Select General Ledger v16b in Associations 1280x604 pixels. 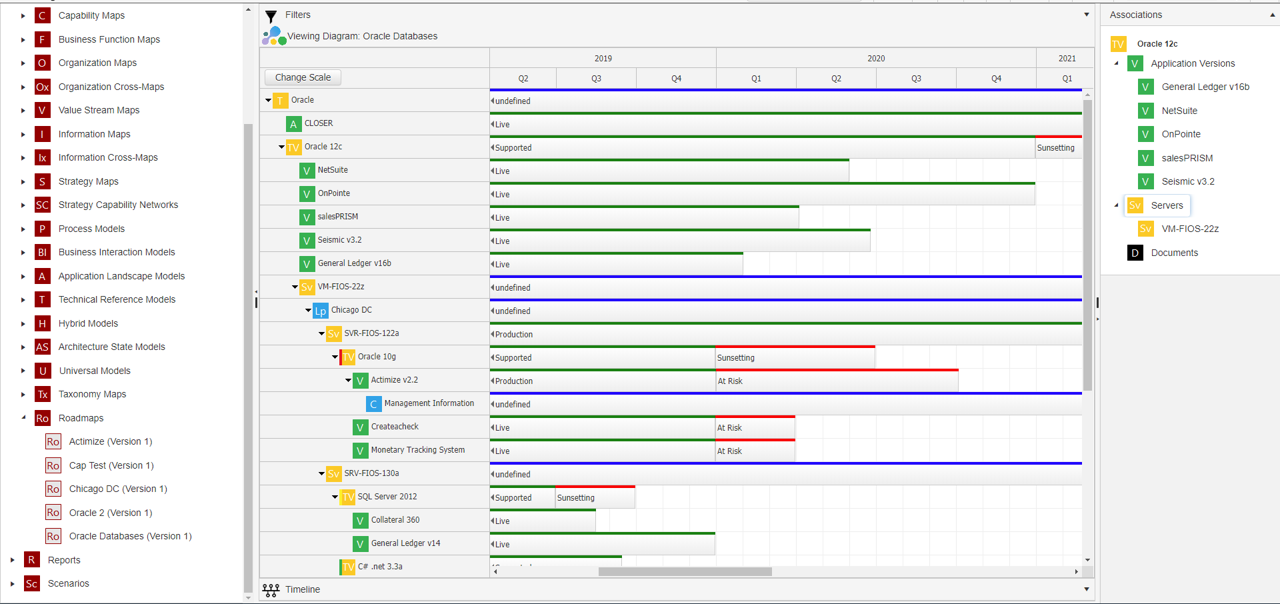click(1205, 87)
